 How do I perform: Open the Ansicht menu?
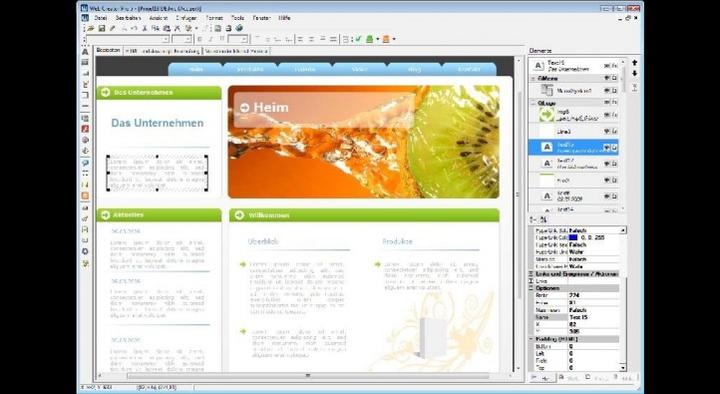point(158,18)
